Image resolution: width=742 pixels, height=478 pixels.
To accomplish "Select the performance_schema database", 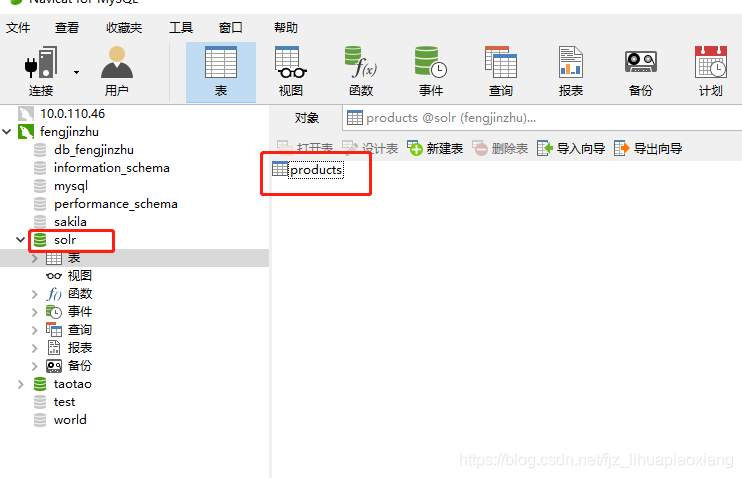I will coord(115,204).
